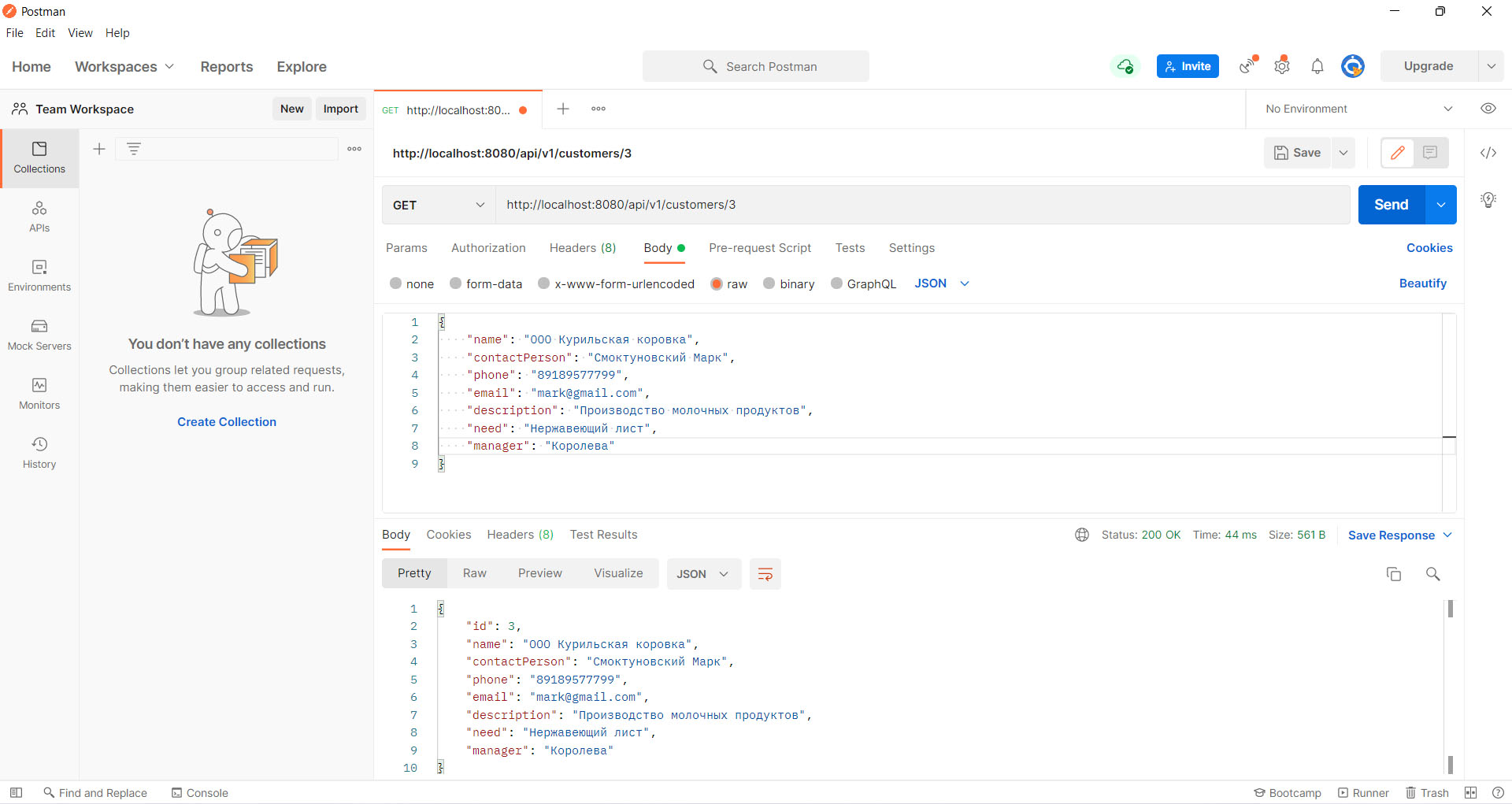Switch to edit mode with the pencil icon
Image resolution: width=1512 pixels, height=804 pixels.
1398,153
